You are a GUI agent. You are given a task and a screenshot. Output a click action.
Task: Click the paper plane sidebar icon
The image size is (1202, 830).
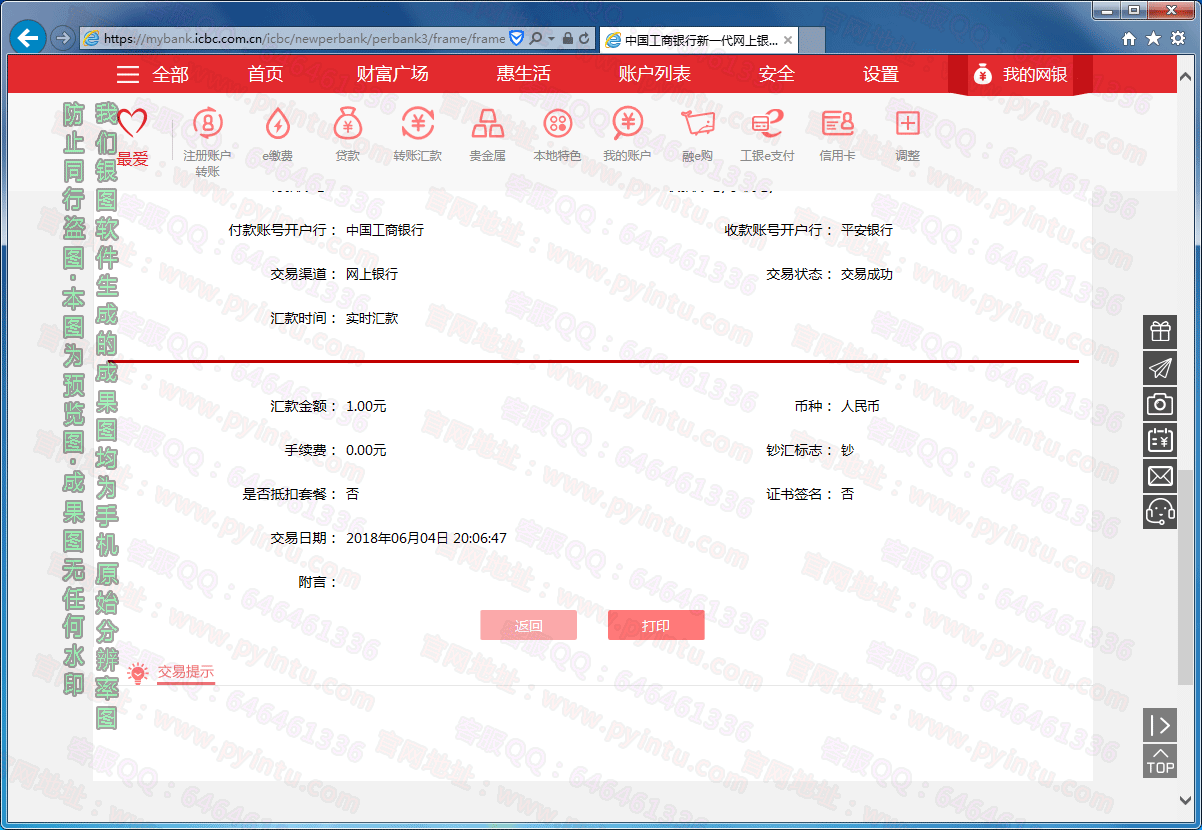pyautogui.click(x=1160, y=368)
